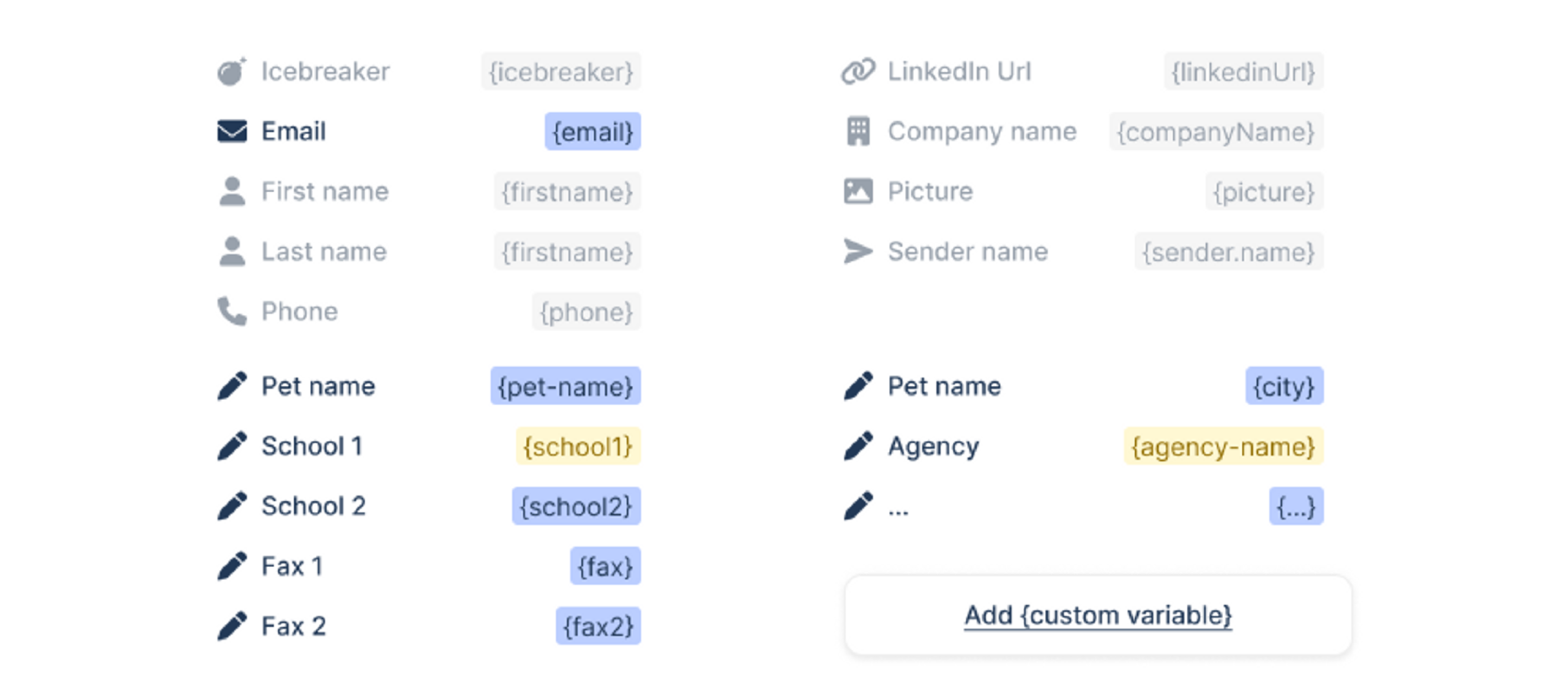
Task: Select the {...} placeholder tag
Action: [x=1296, y=507]
